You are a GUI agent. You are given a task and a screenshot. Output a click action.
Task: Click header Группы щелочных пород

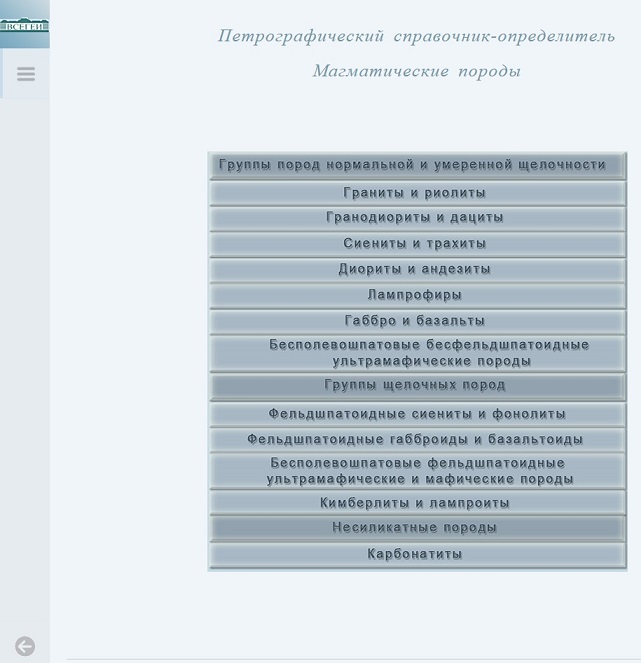click(417, 386)
